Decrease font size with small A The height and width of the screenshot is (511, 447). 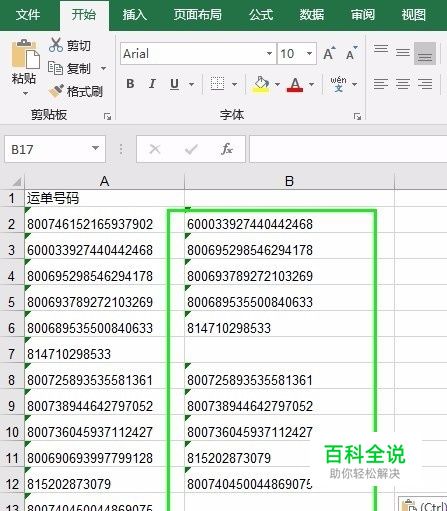pyautogui.click(x=351, y=53)
